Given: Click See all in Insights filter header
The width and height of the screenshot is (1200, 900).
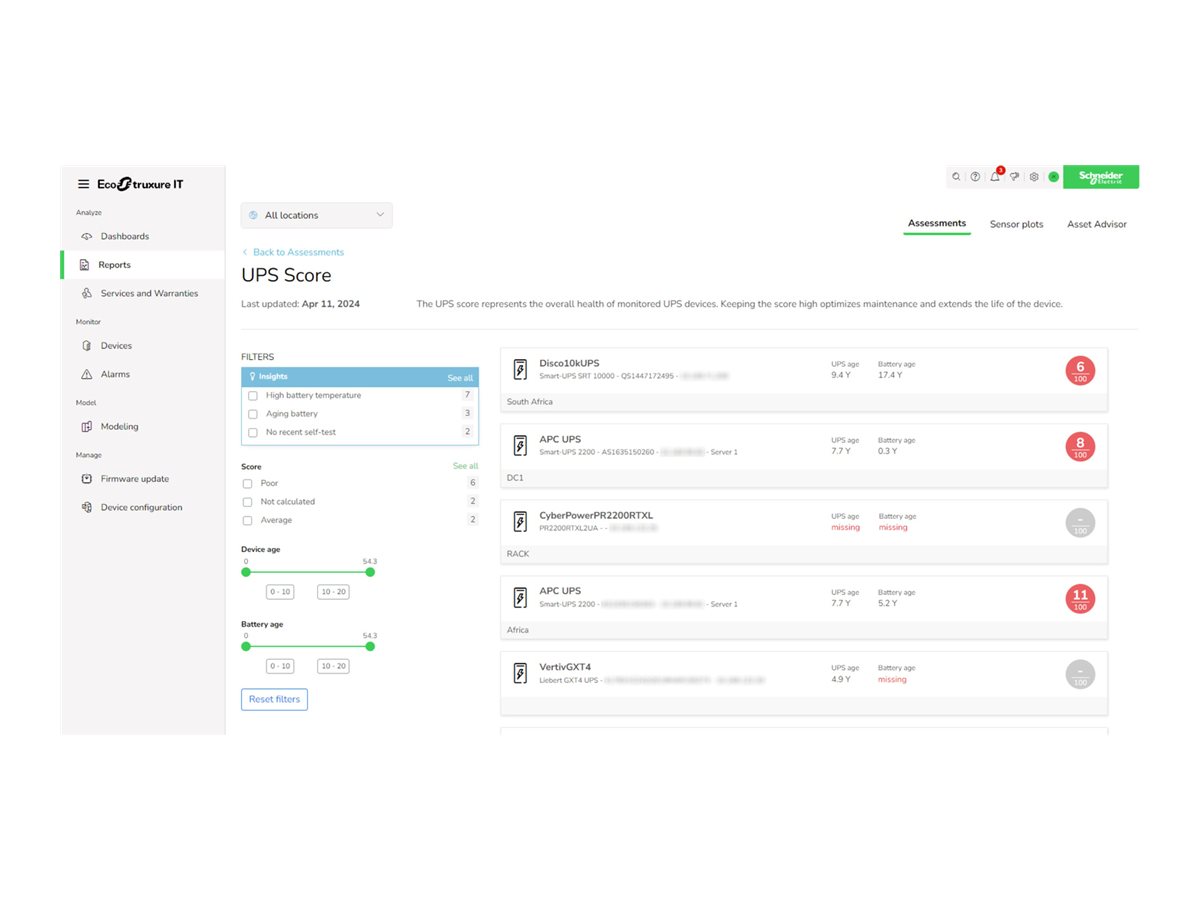Looking at the screenshot, I should (x=460, y=378).
